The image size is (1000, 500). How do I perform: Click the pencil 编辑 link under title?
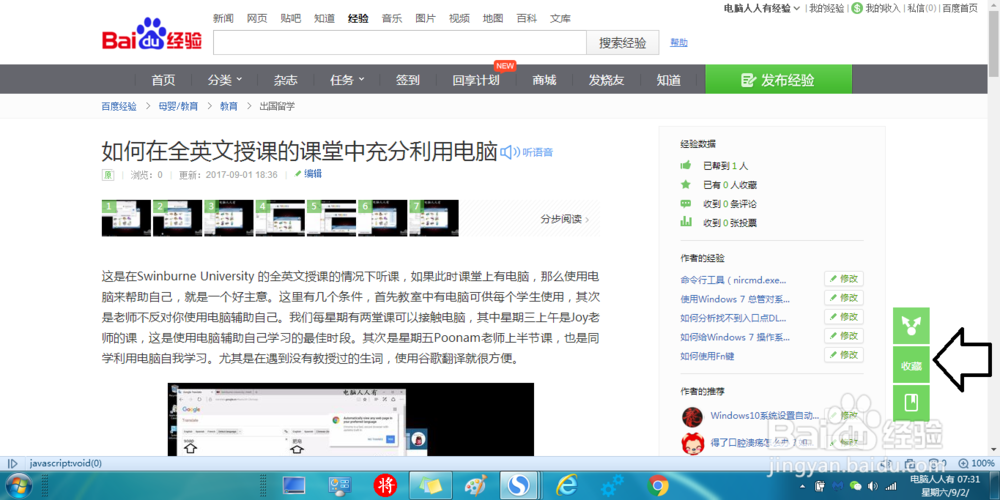click(308, 173)
